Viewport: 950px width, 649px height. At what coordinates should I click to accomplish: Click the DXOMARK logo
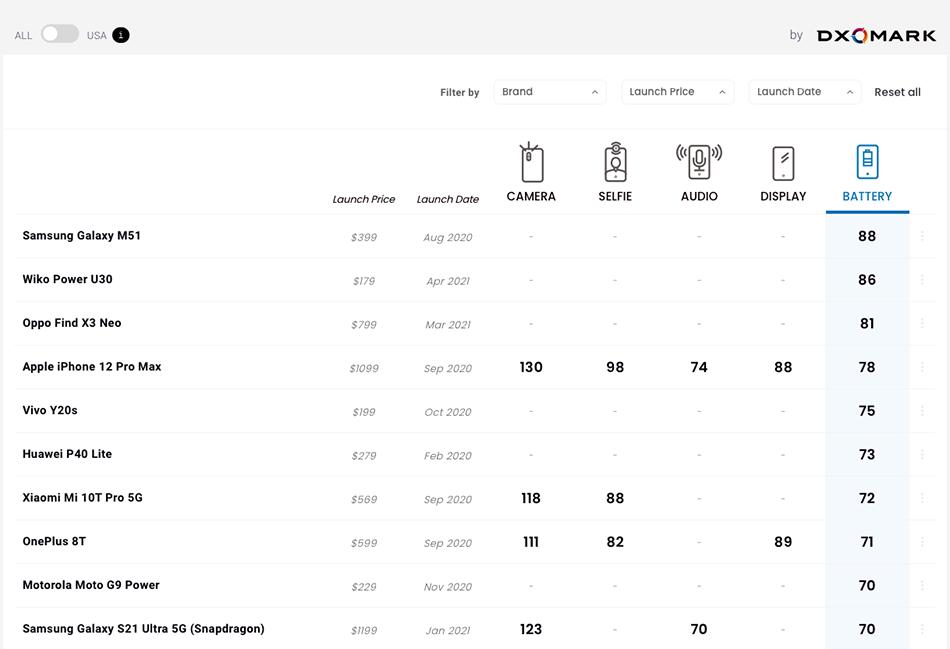pyautogui.click(x=876, y=36)
